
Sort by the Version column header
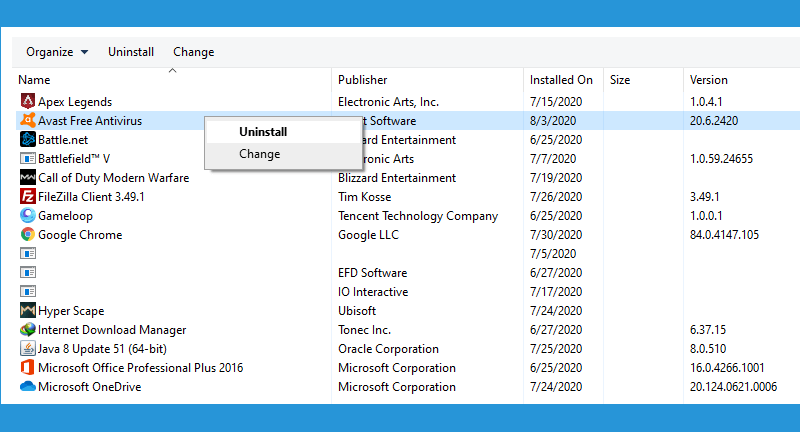click(x=709, y=80)
